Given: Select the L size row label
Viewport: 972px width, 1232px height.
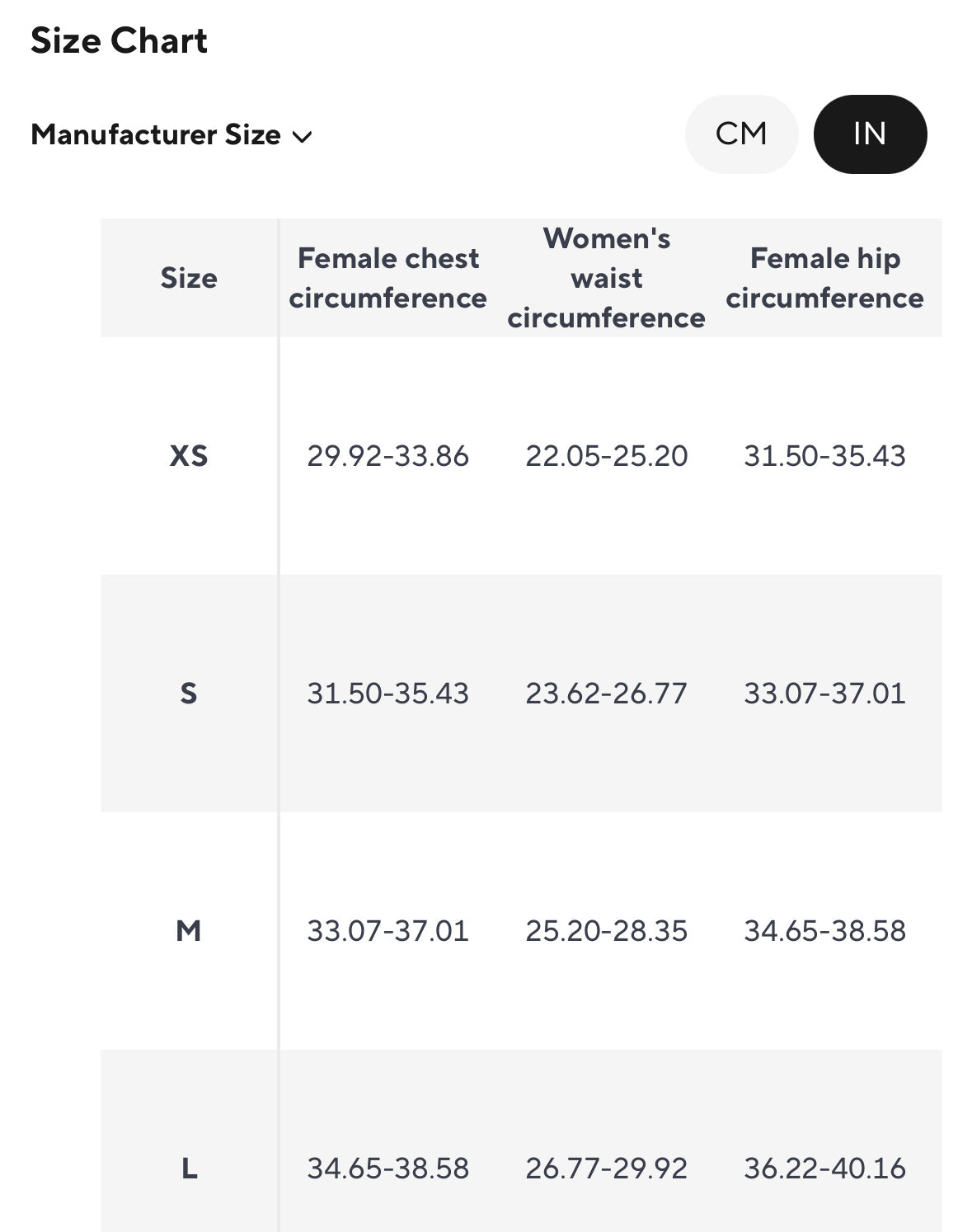Looking at the screenshot, I should [x=189, y=1169].
